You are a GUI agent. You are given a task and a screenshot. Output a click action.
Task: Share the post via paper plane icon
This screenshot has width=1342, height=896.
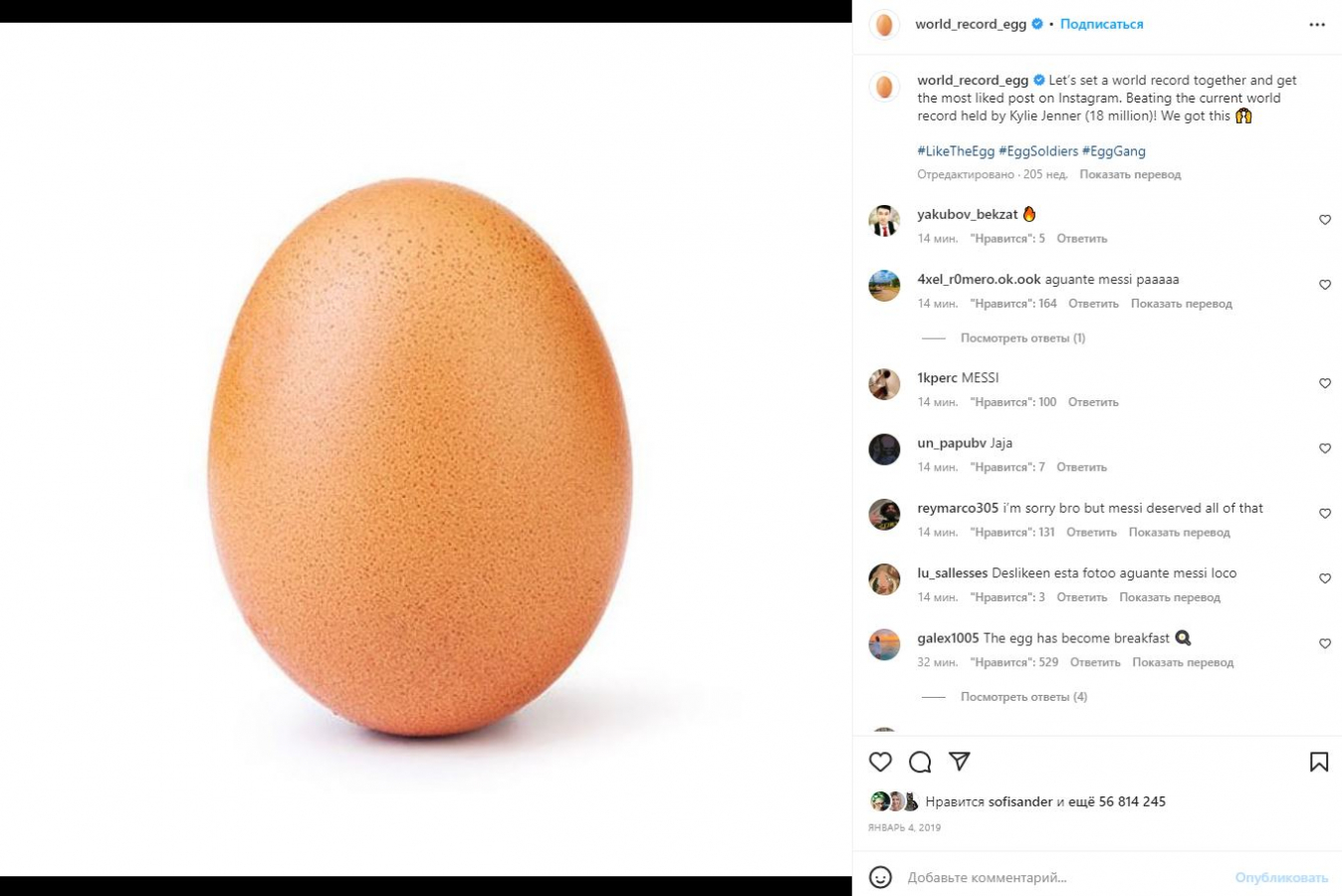coord(960,762)
